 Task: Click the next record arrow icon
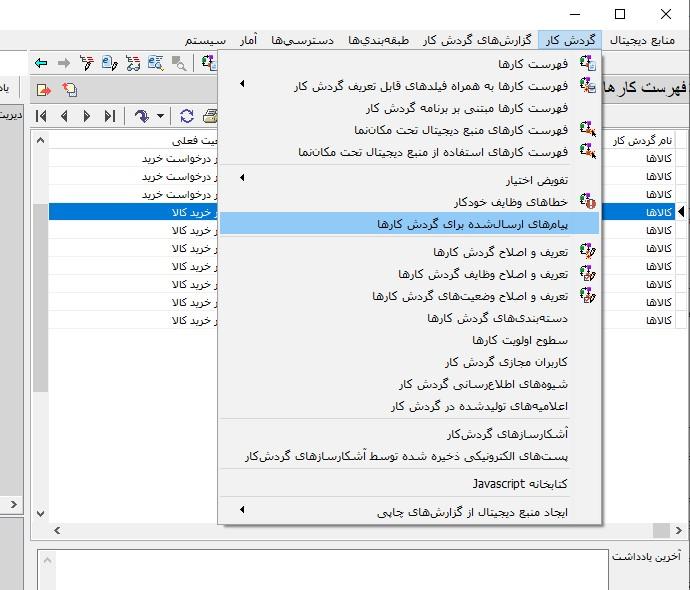tap(87, 116)
